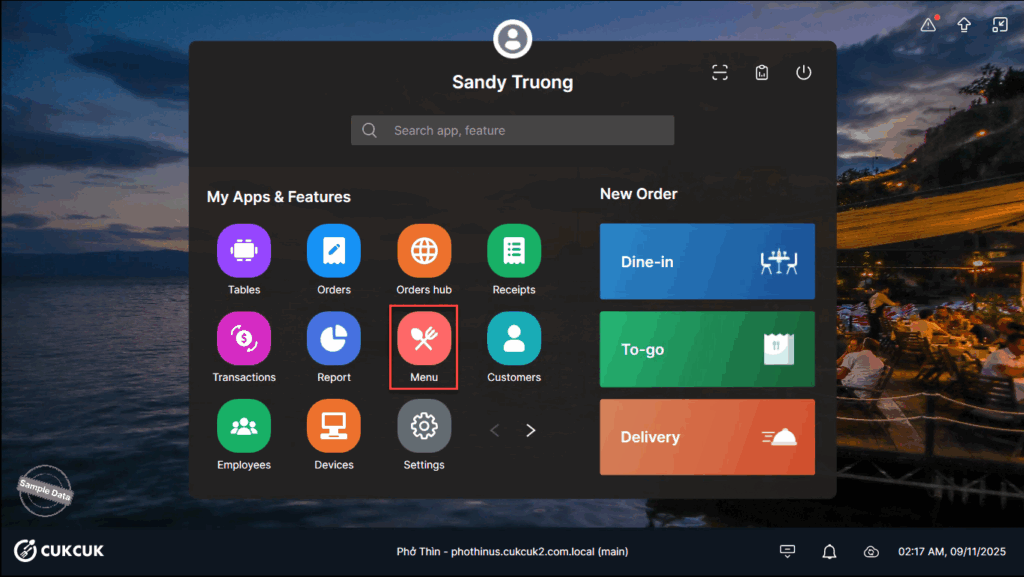Click the cloud sync status icon
1024x577 pixels.
(871, 552)
